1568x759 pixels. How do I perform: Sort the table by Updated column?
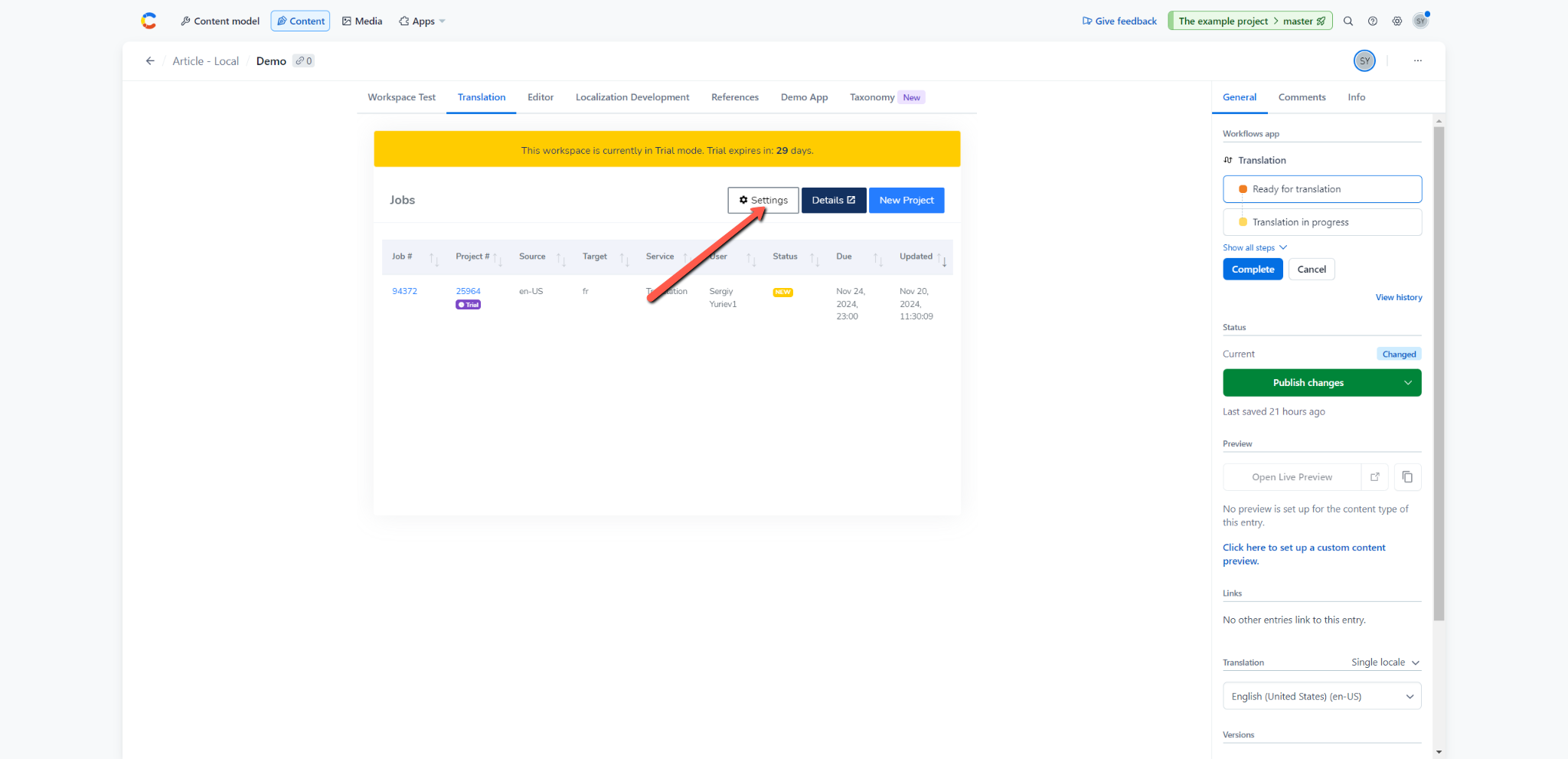[942, 260]
